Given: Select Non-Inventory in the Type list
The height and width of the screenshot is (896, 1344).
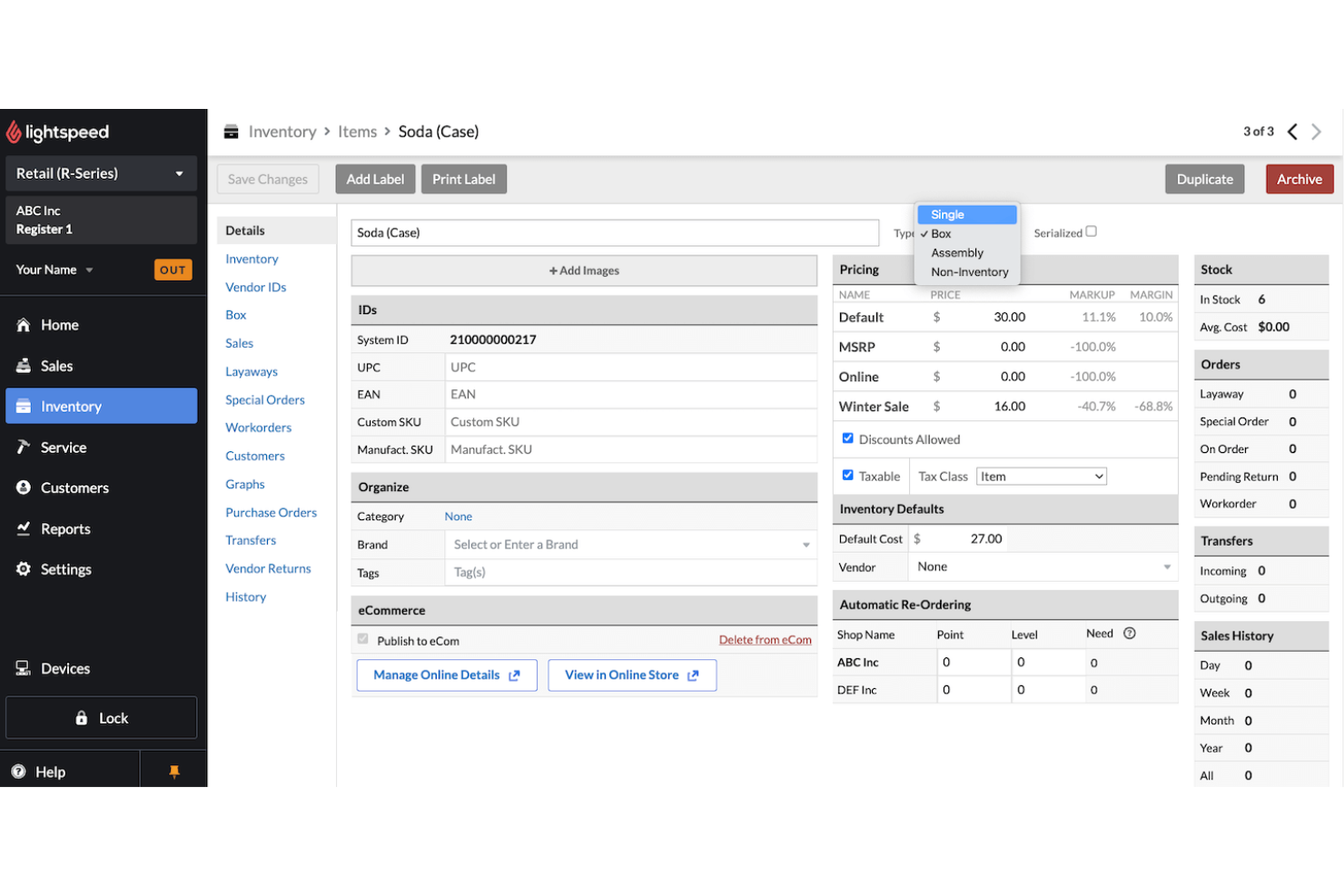Looking at the screenshot, I should point(967,272).
